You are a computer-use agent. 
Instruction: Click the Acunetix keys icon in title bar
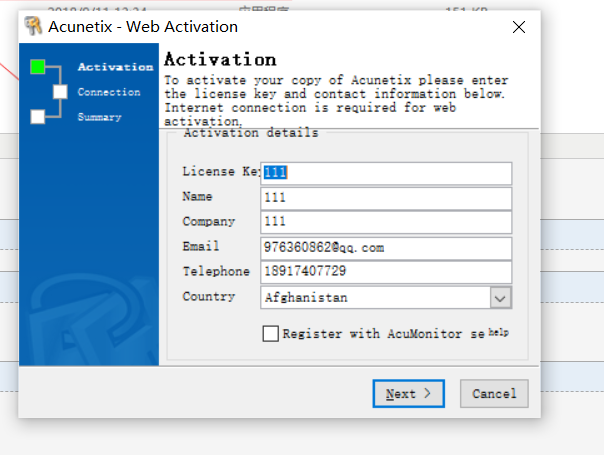(33, 26)
